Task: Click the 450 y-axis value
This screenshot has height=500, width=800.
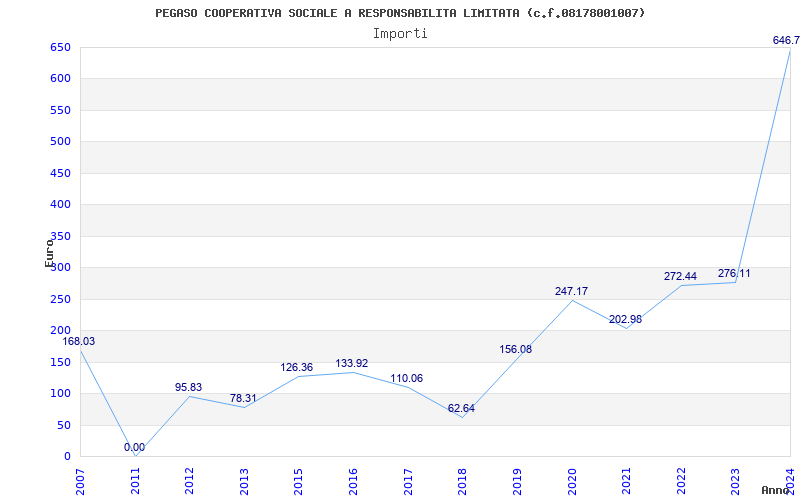Action: click(x=60, y=173)
